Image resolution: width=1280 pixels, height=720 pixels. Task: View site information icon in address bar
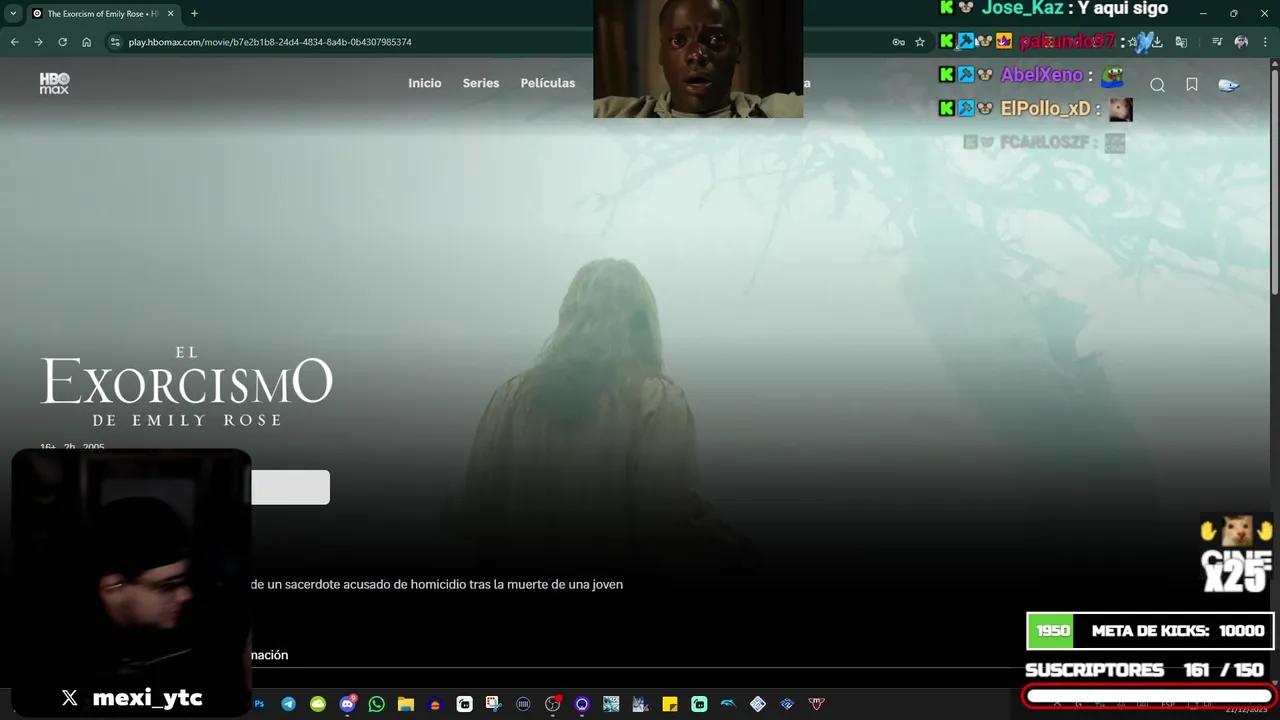click(115, 42)
